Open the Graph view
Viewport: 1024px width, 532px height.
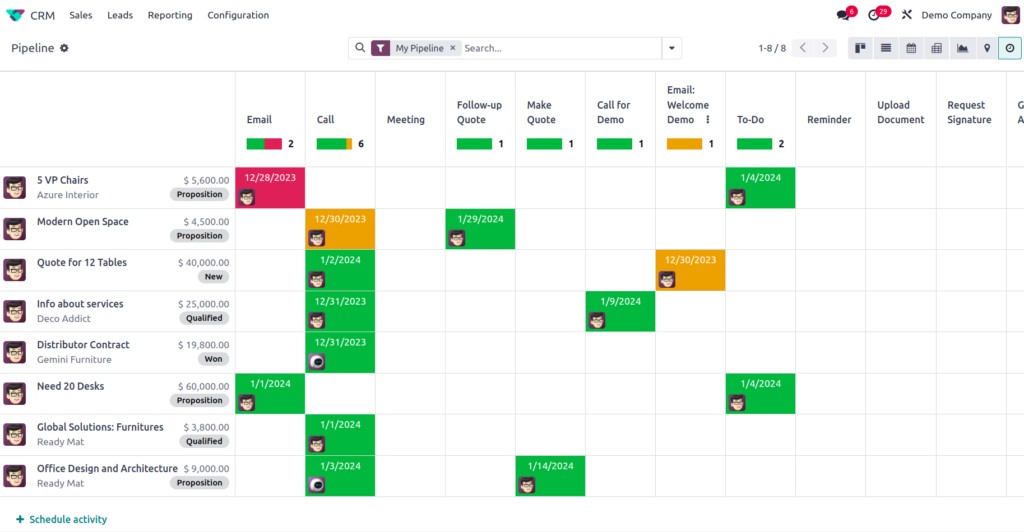coord(962,48)
